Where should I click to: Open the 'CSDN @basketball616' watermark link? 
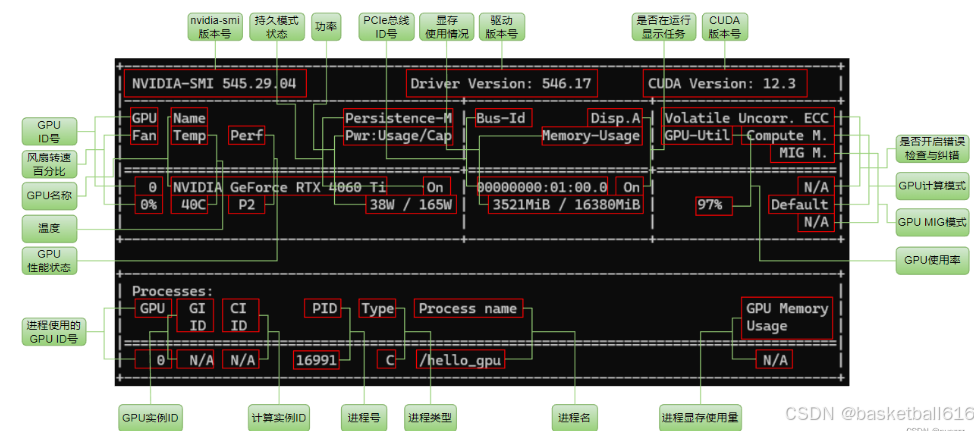[878, 414]
